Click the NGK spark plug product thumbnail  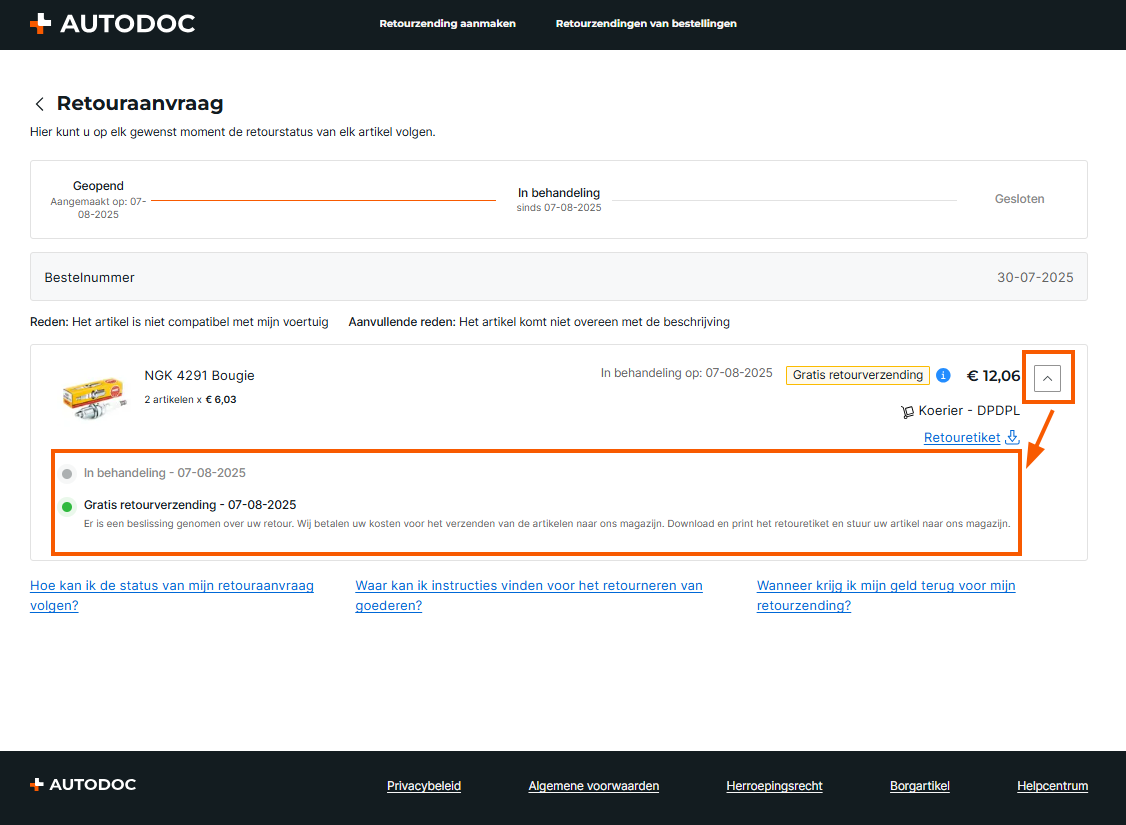pyautogui.click(x=93, y=396)
